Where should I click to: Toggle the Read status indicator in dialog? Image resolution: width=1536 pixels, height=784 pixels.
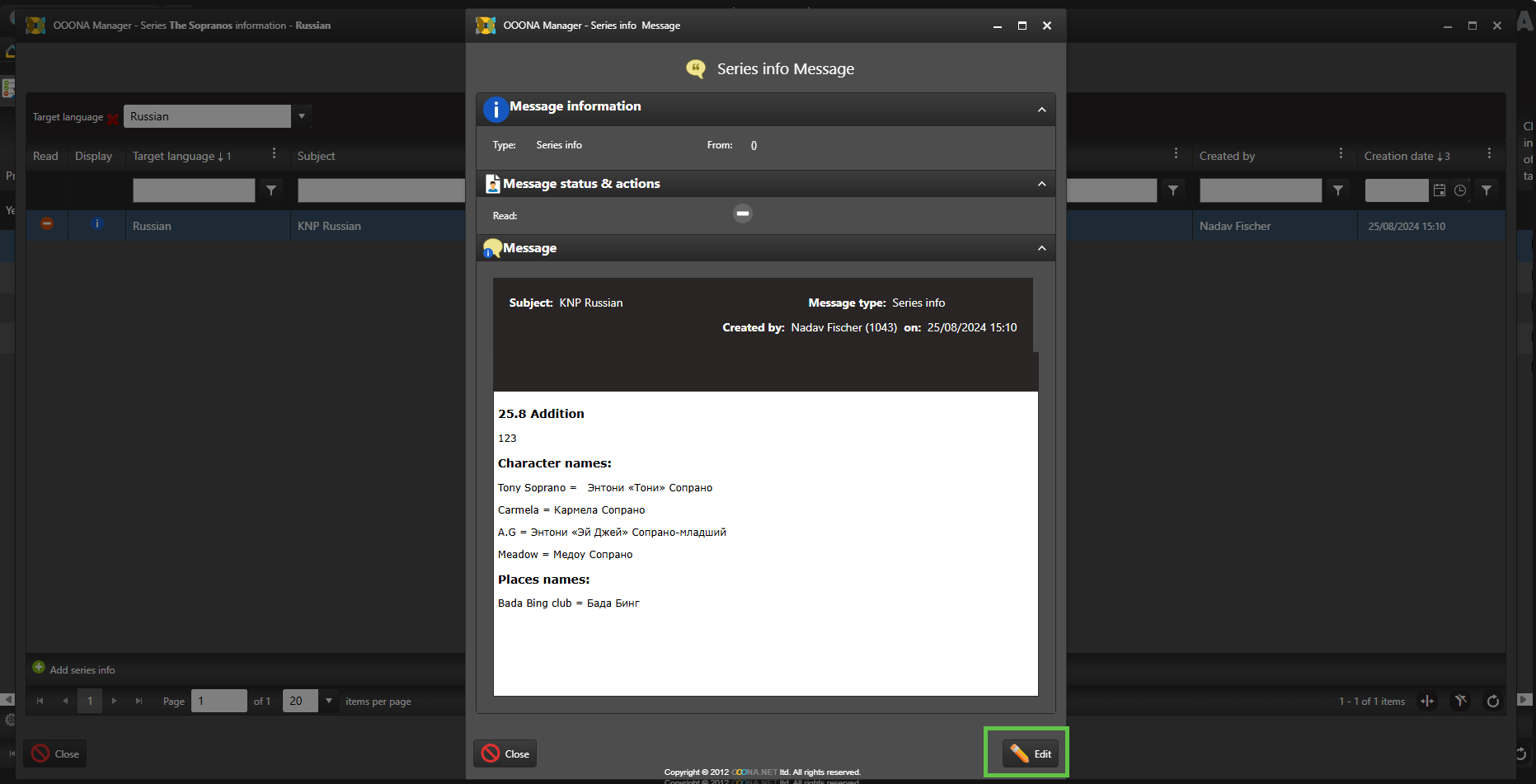(742, 214)
